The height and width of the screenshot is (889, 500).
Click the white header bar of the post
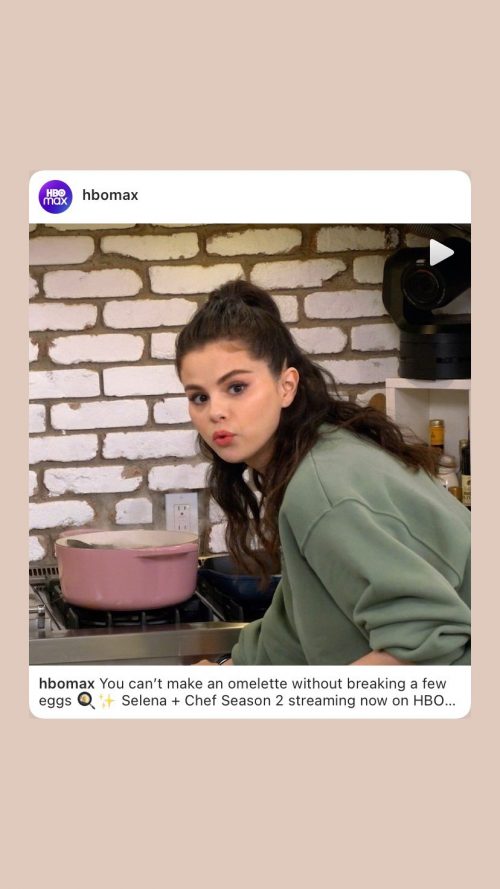tap(249, 197)
